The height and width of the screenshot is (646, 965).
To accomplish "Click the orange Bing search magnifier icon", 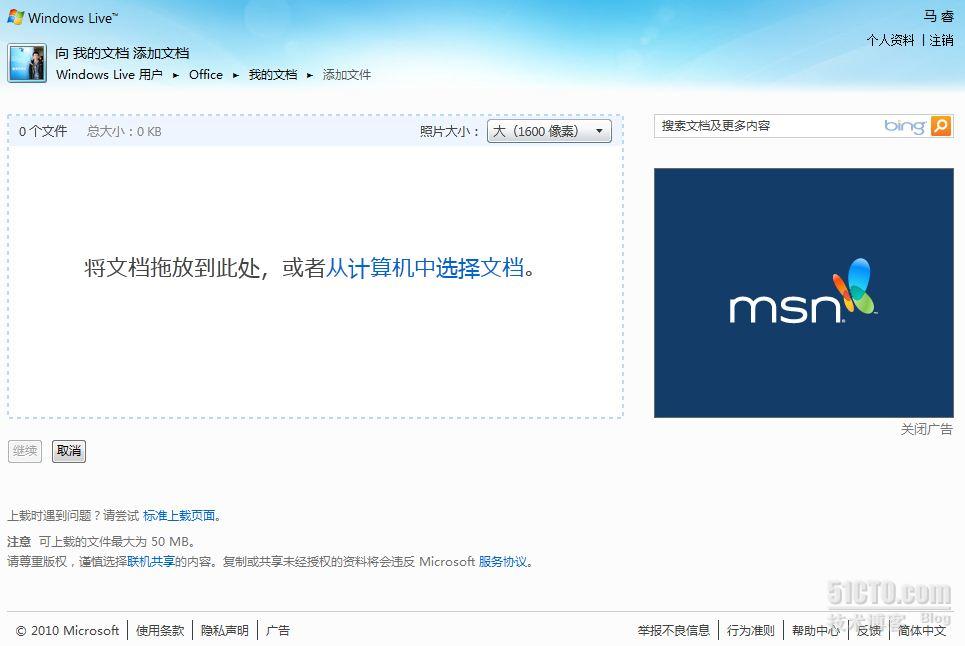I will pyautogui.click(x=941, y=126).
